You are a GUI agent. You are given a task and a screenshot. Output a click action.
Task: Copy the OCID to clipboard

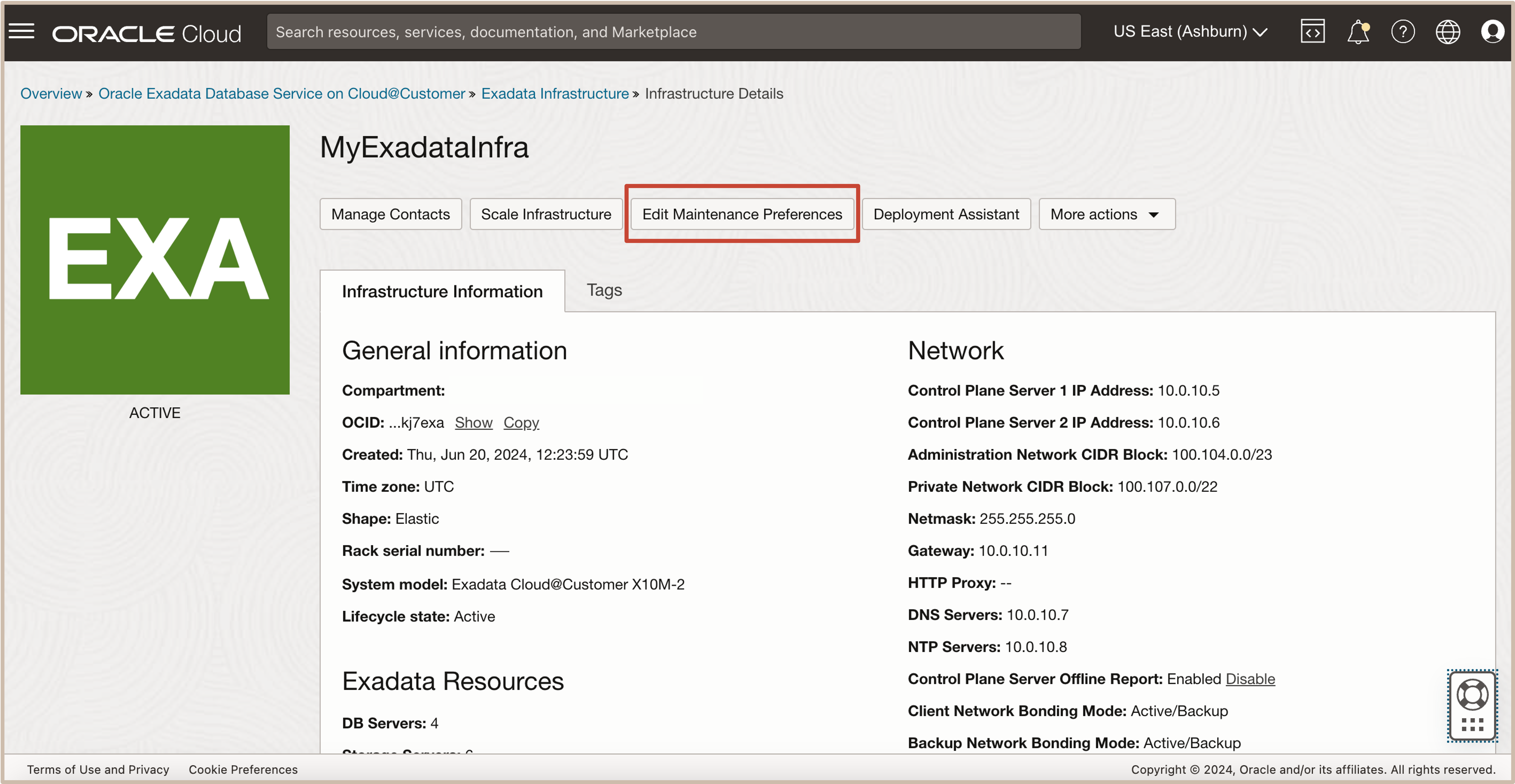click(521, 422)
